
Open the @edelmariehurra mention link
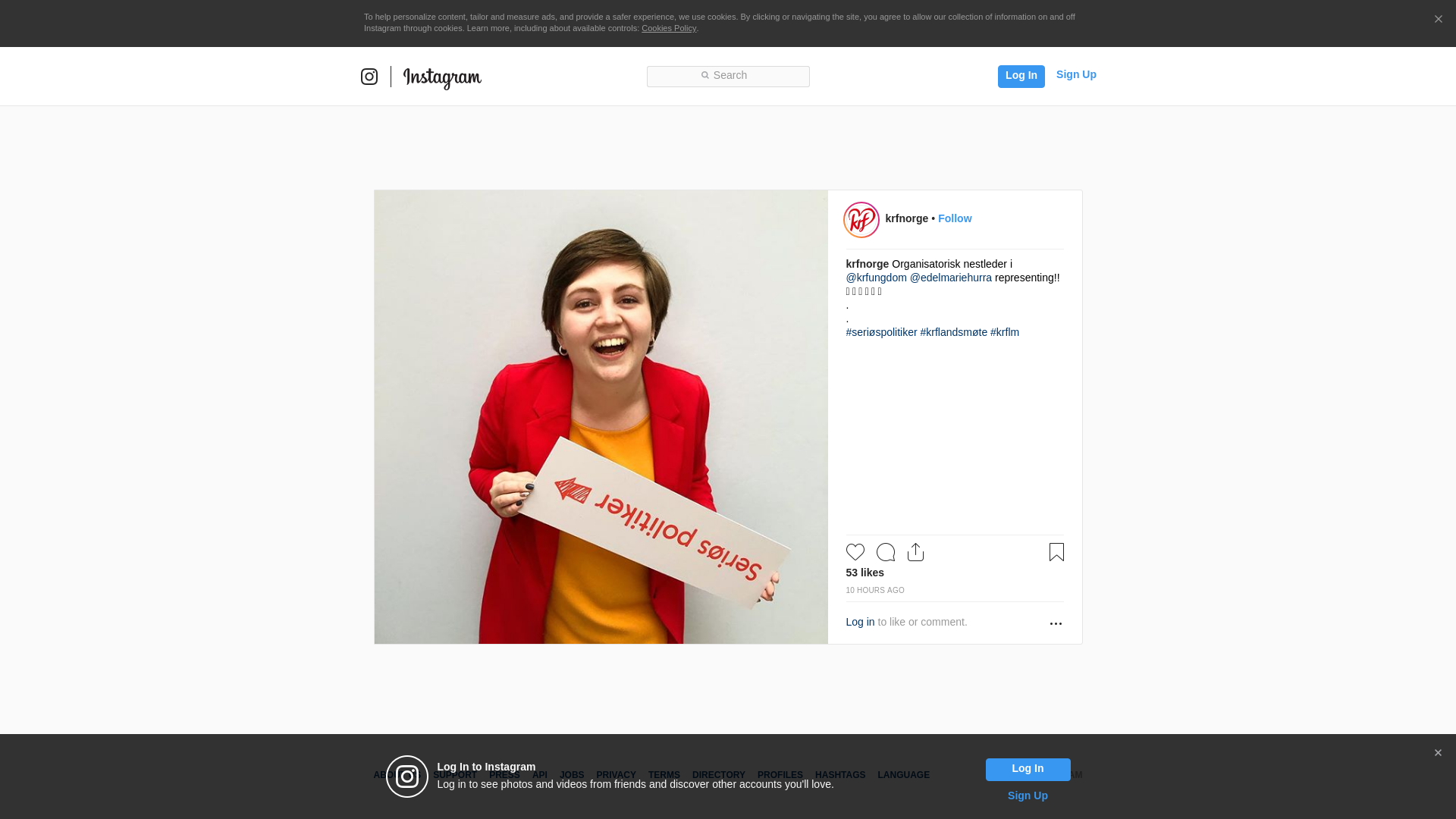coord(951,278)
